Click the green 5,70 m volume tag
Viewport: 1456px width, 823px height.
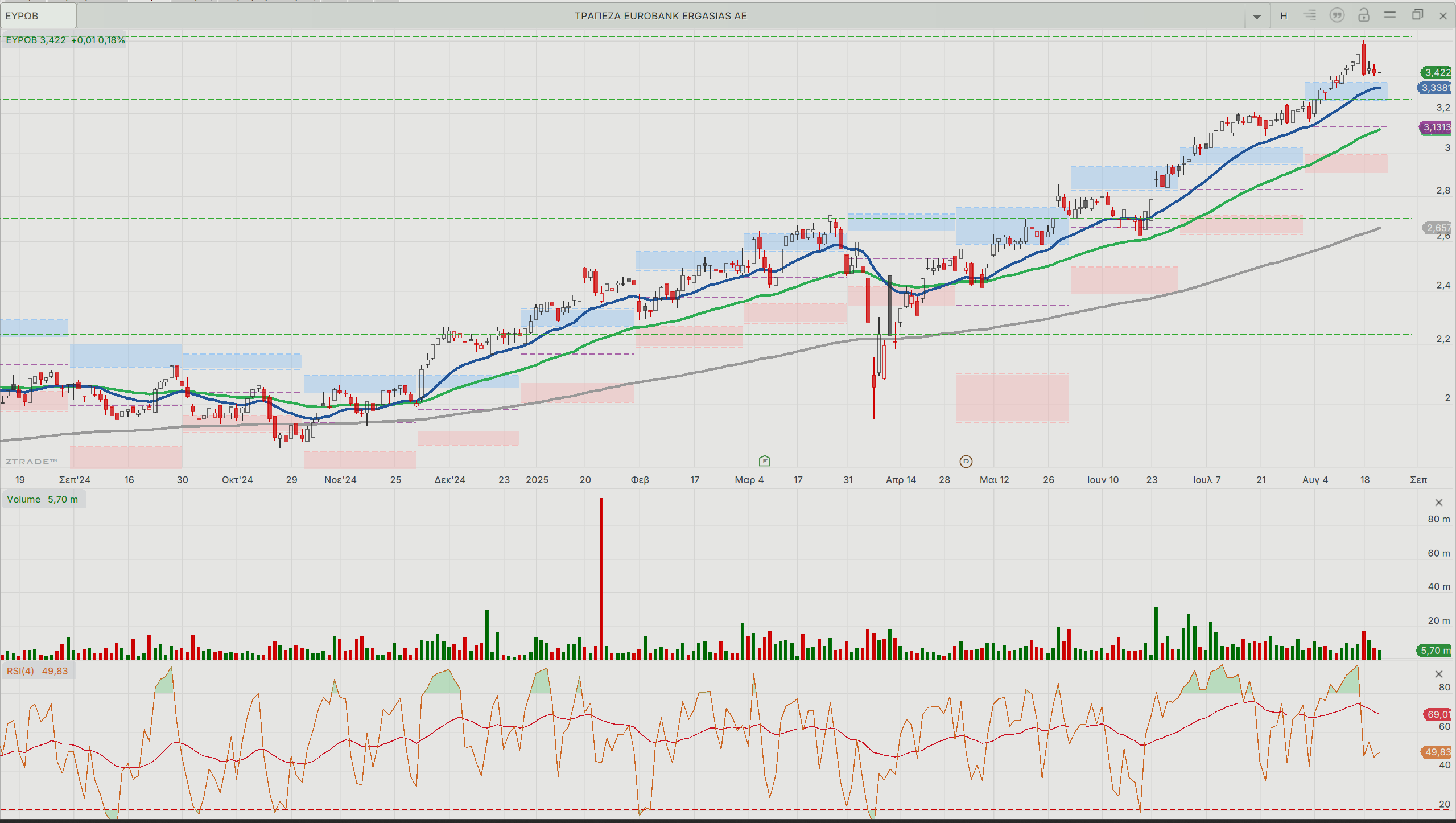(x=1435, y=651)
